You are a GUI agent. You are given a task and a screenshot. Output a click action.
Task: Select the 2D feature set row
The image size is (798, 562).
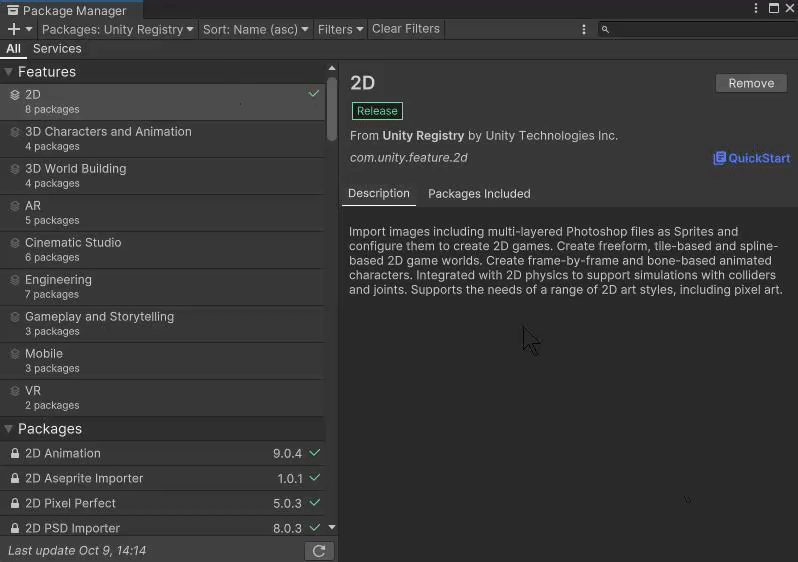coord(162,102)
